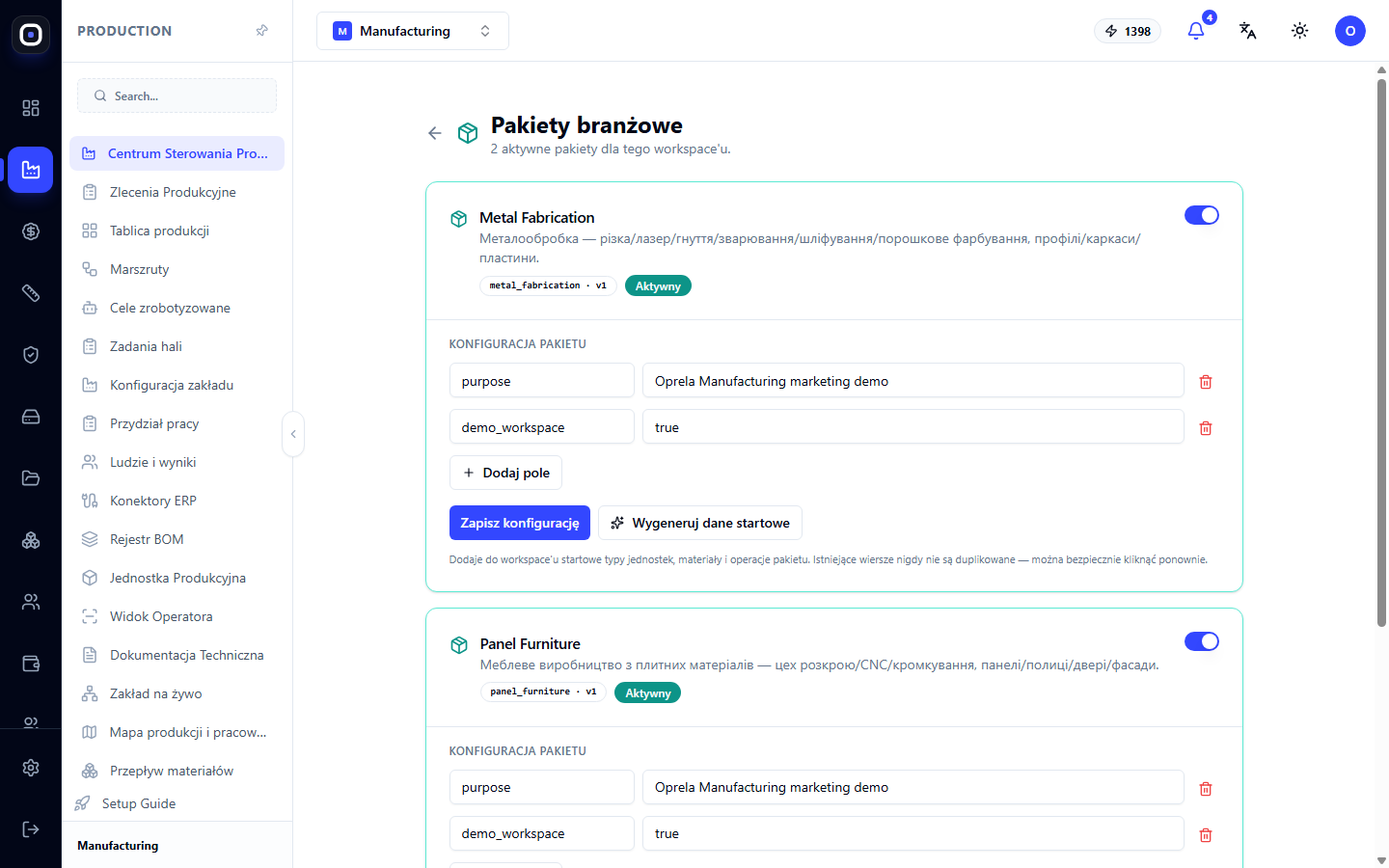Pin the PRODUCTION sidebar panel

coord(261,31)
